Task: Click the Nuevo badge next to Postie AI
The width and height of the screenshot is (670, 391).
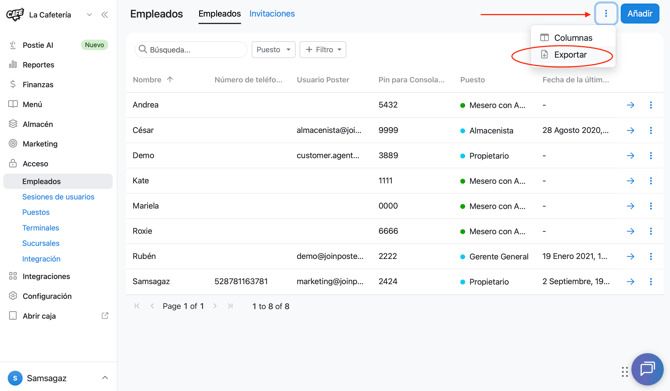Action: coord(94,45)
